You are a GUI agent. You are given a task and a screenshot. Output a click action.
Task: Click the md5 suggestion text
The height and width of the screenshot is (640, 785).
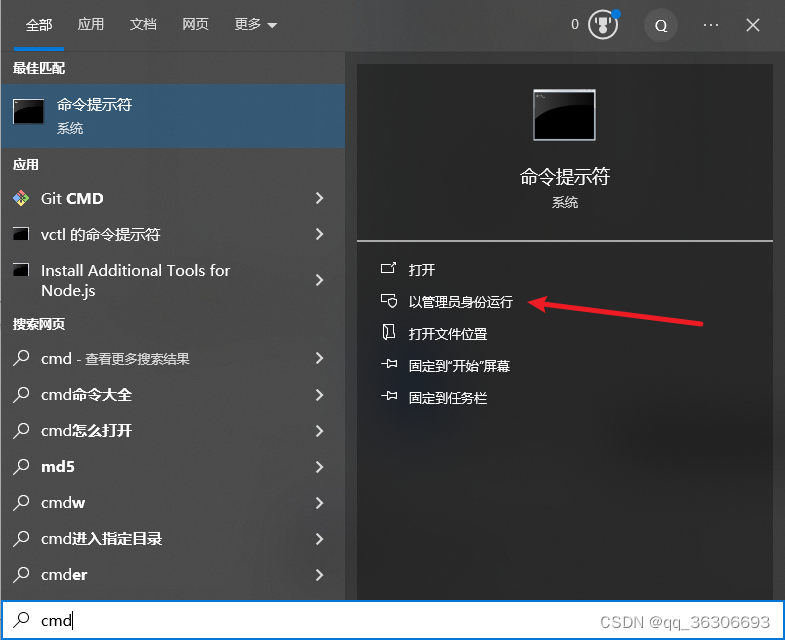(58, 467)
